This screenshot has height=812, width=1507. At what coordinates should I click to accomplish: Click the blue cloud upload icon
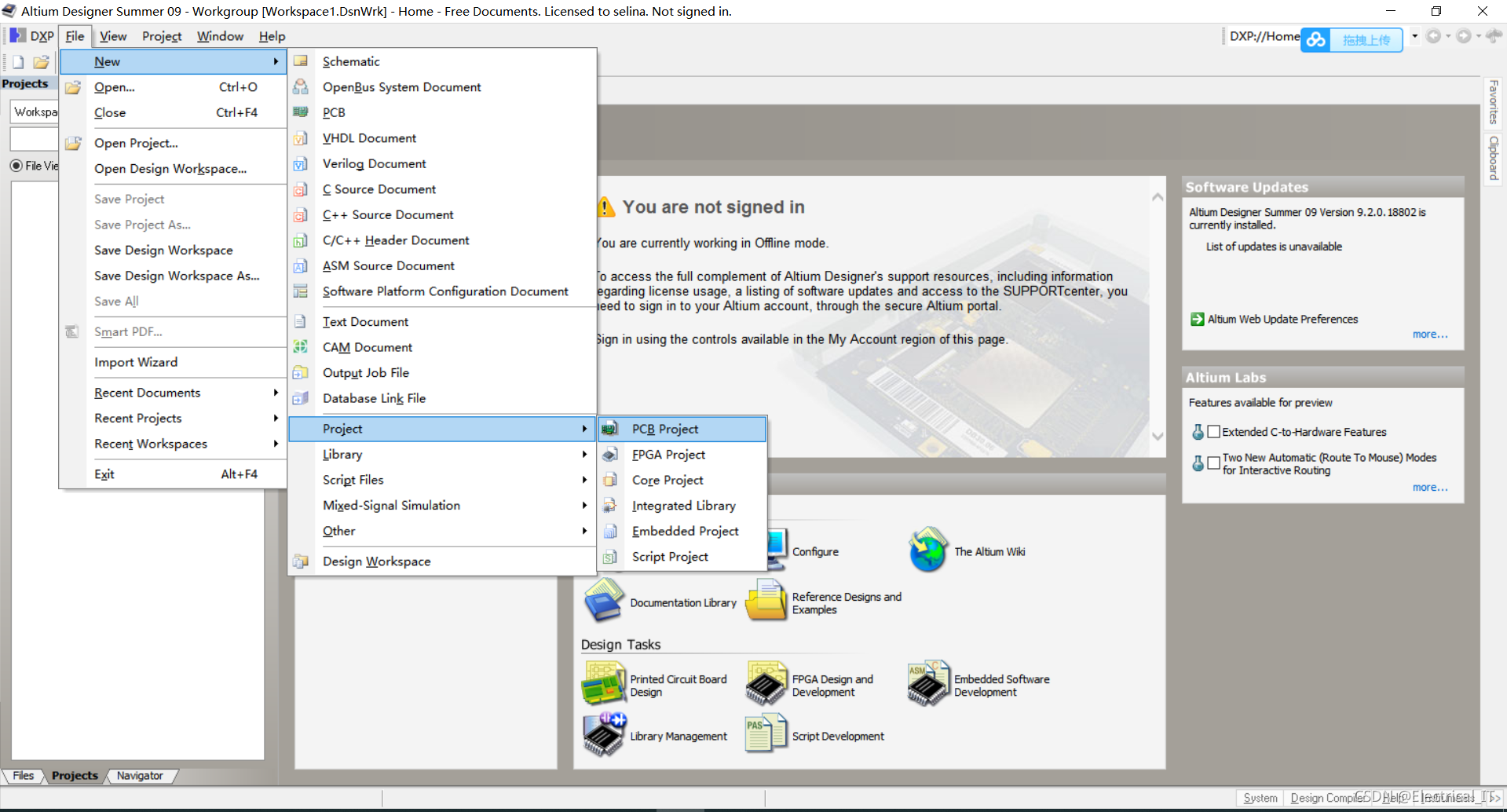[x=1316, y=40]
